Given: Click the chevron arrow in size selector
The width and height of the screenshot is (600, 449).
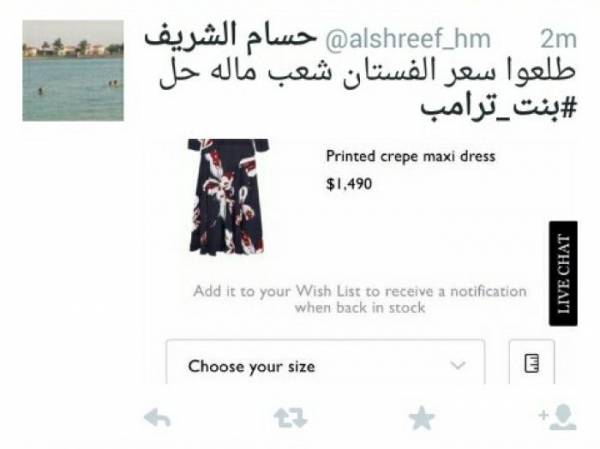Looking at the screenshot, I should [x=458, y=365].
